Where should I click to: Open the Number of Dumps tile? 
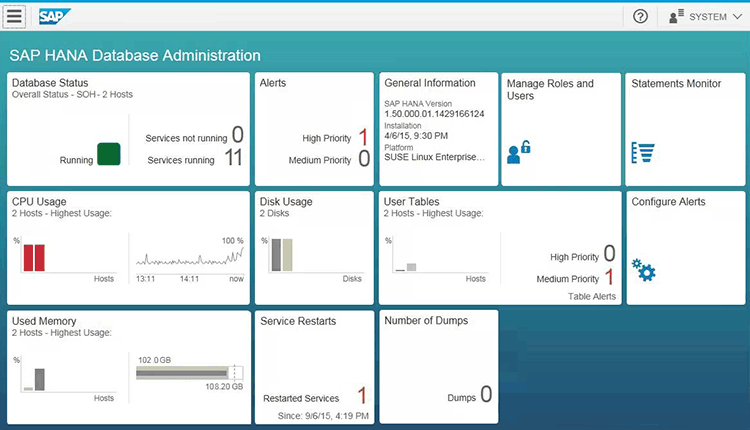(x=437, y=366)
